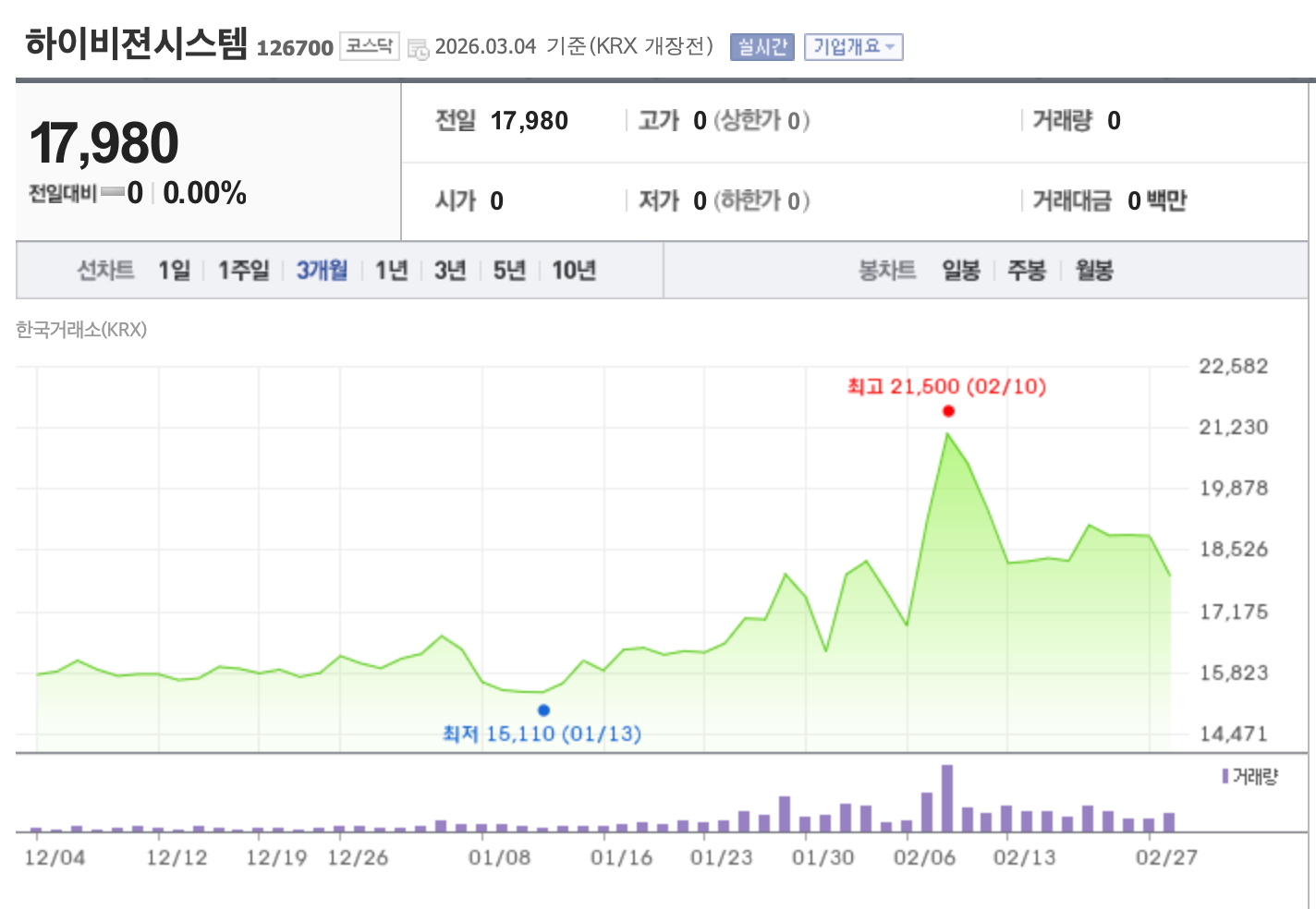Click the blue 최저 15,110 low marker
The image size is (1316, 909).
click(x=543, y=709)
